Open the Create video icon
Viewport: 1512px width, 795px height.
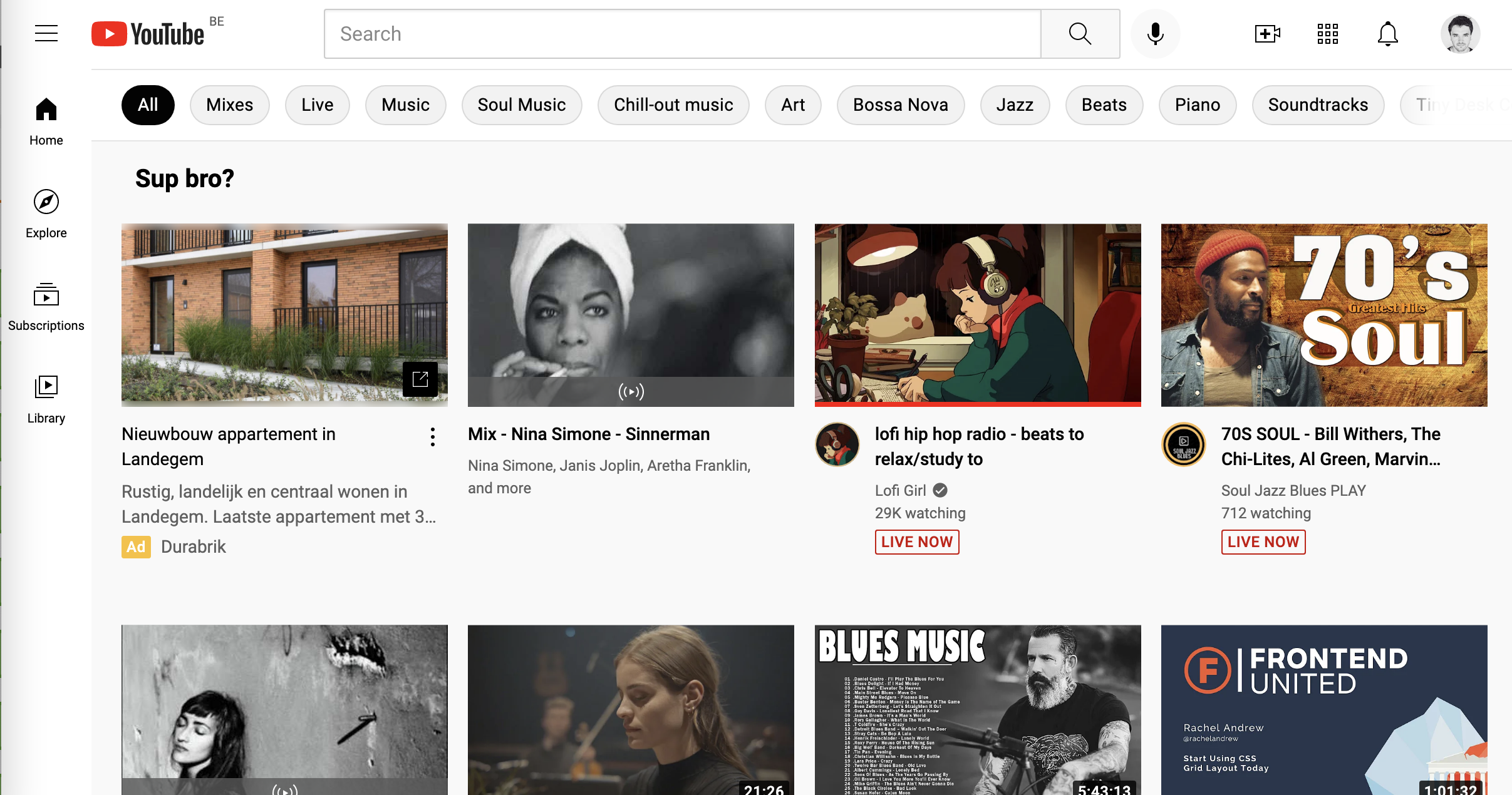coord(1267,34)
